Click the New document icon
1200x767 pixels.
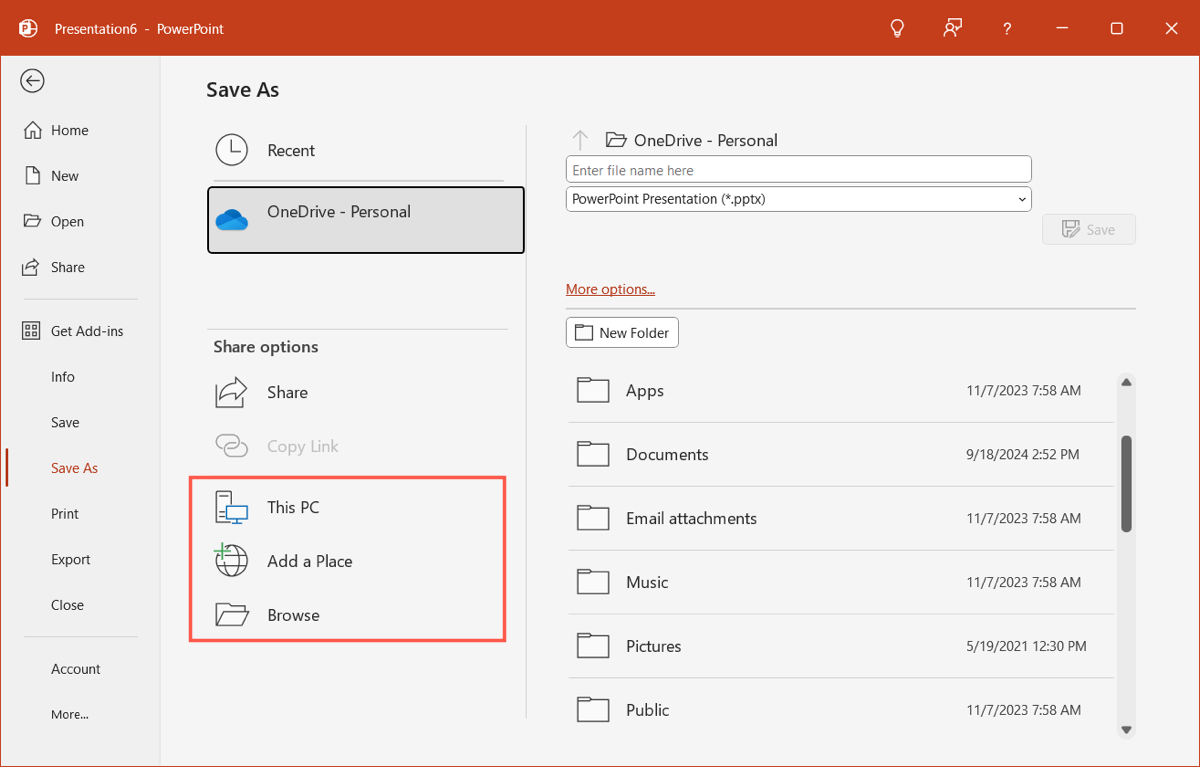(32, 176)
